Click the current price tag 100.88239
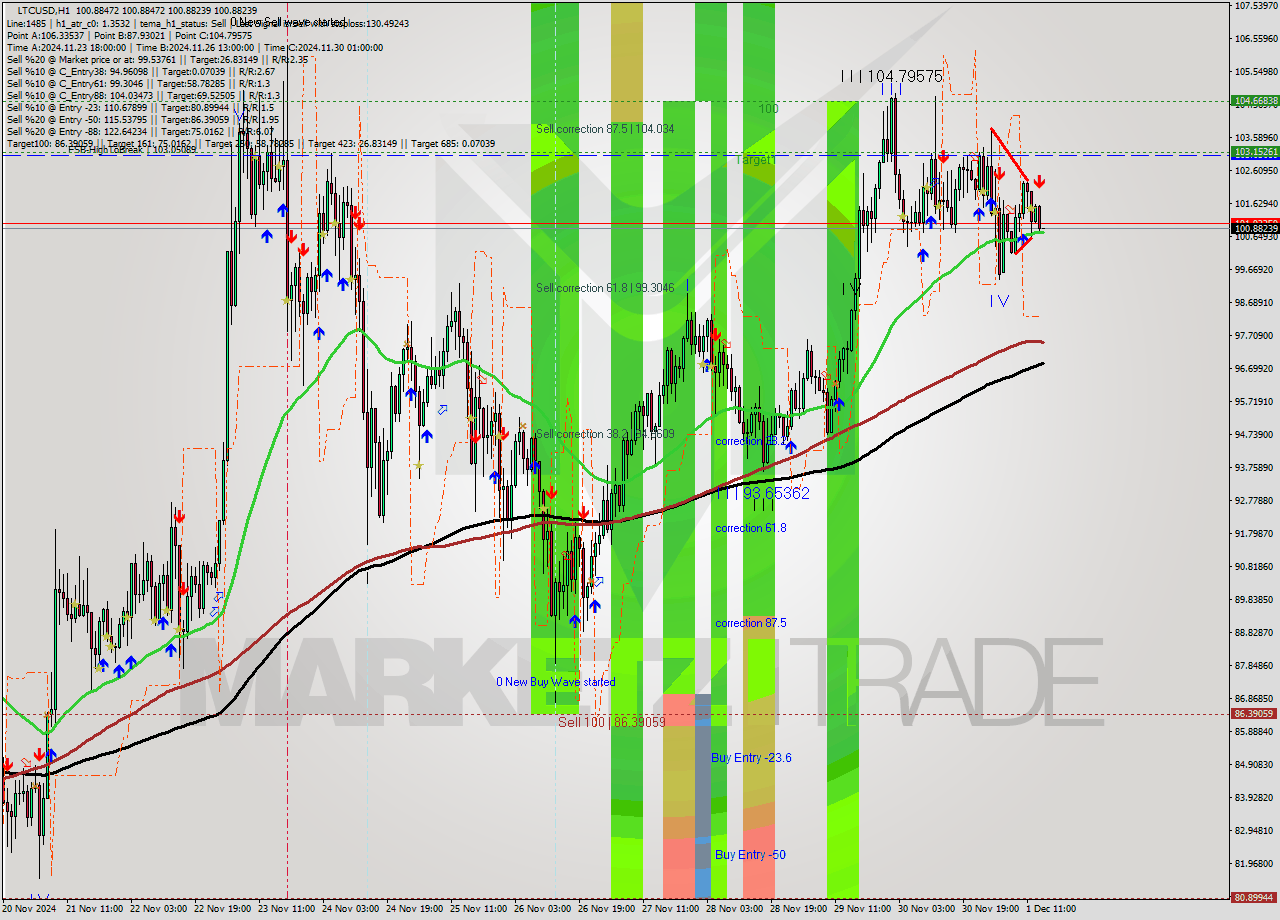The height and width of the screenshot is (920, 1280). tap(1255, 228)
